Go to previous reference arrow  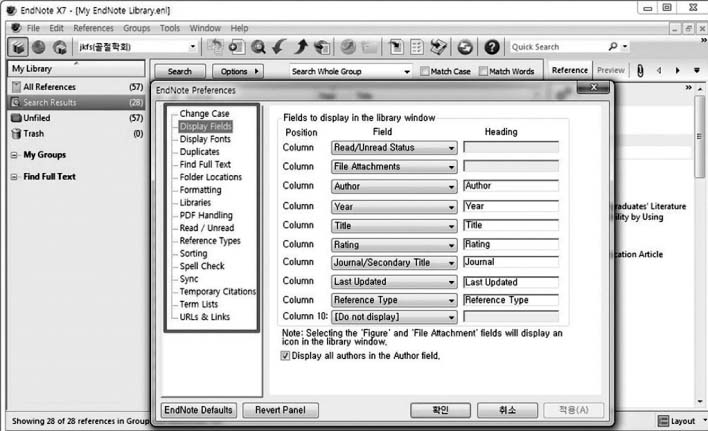point(659,70)
